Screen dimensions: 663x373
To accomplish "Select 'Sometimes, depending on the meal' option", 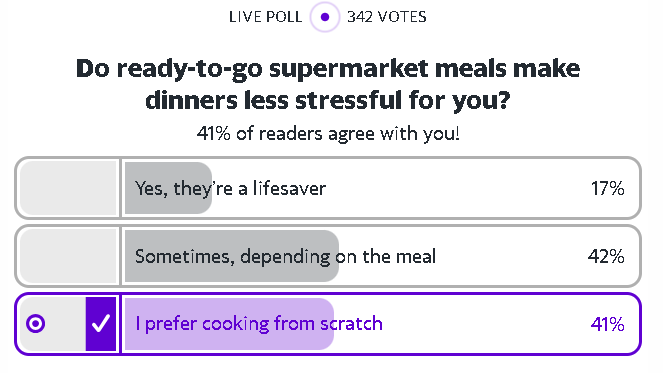I will click(328, 256).
